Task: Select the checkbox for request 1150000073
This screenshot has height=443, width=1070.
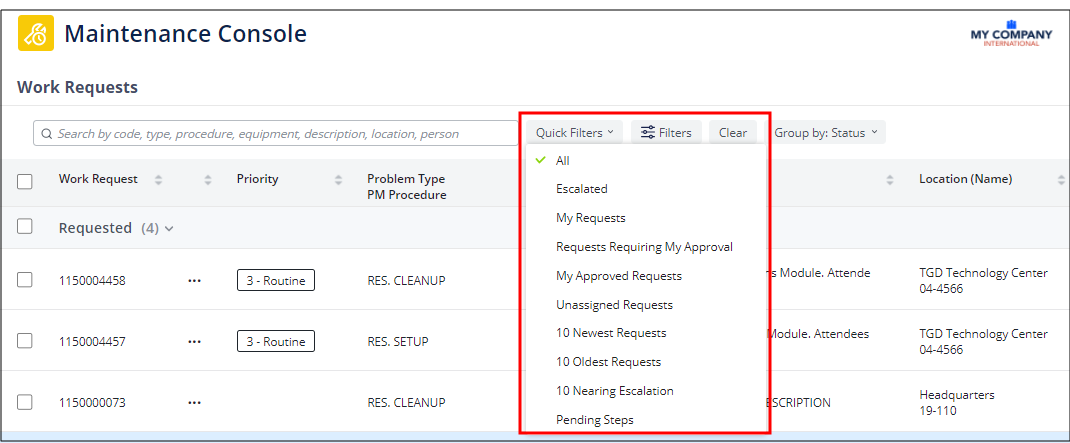Action: tap(25, 403)
